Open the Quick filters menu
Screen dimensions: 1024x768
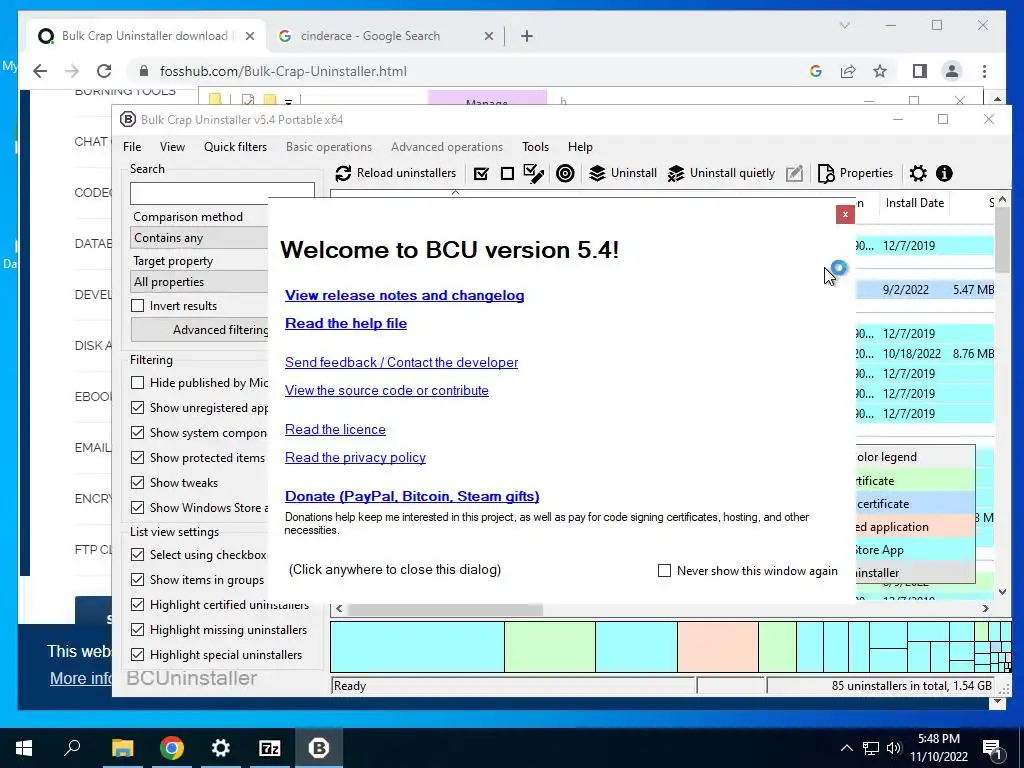(235, 147)
